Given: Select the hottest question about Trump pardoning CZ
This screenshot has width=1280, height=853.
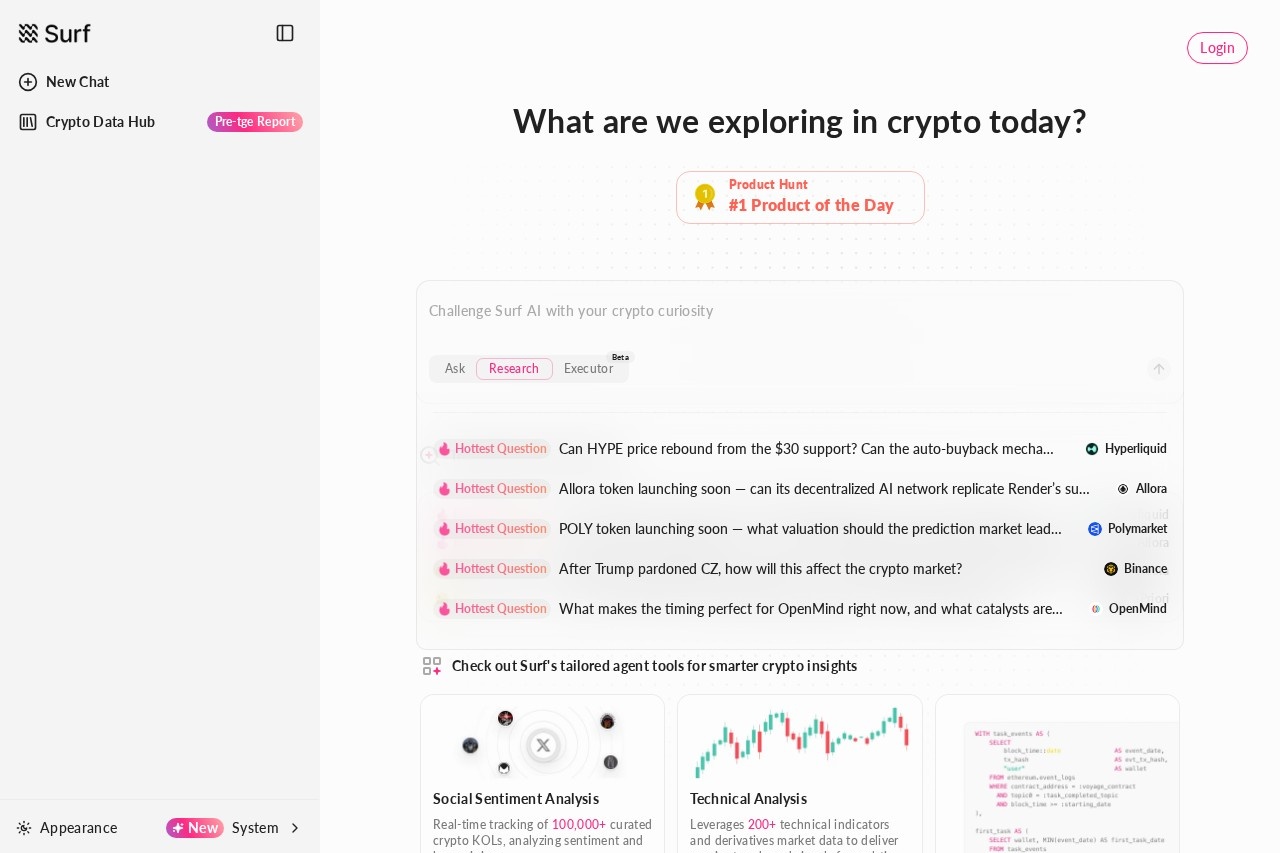Looking at the screenshot, I should point(760,569).
